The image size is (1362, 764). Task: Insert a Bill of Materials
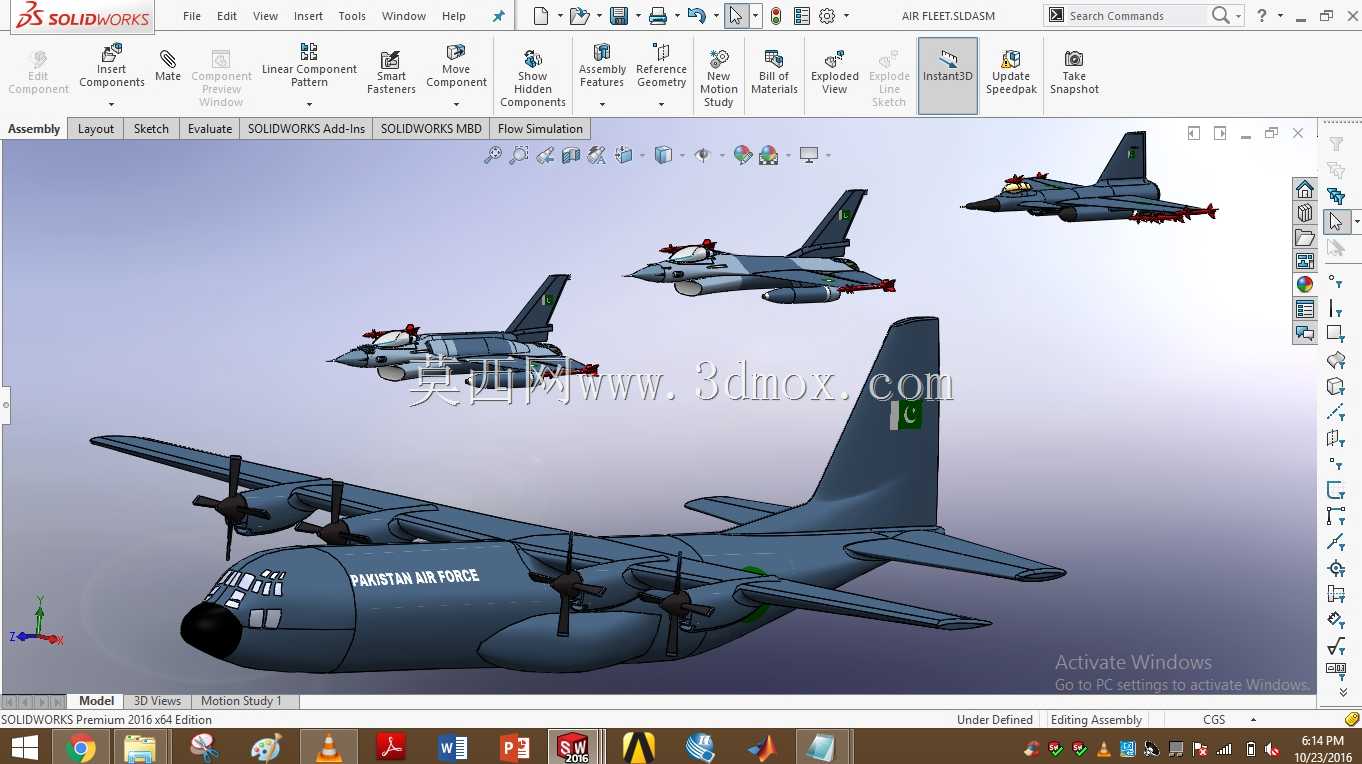(x=774, y=71)
